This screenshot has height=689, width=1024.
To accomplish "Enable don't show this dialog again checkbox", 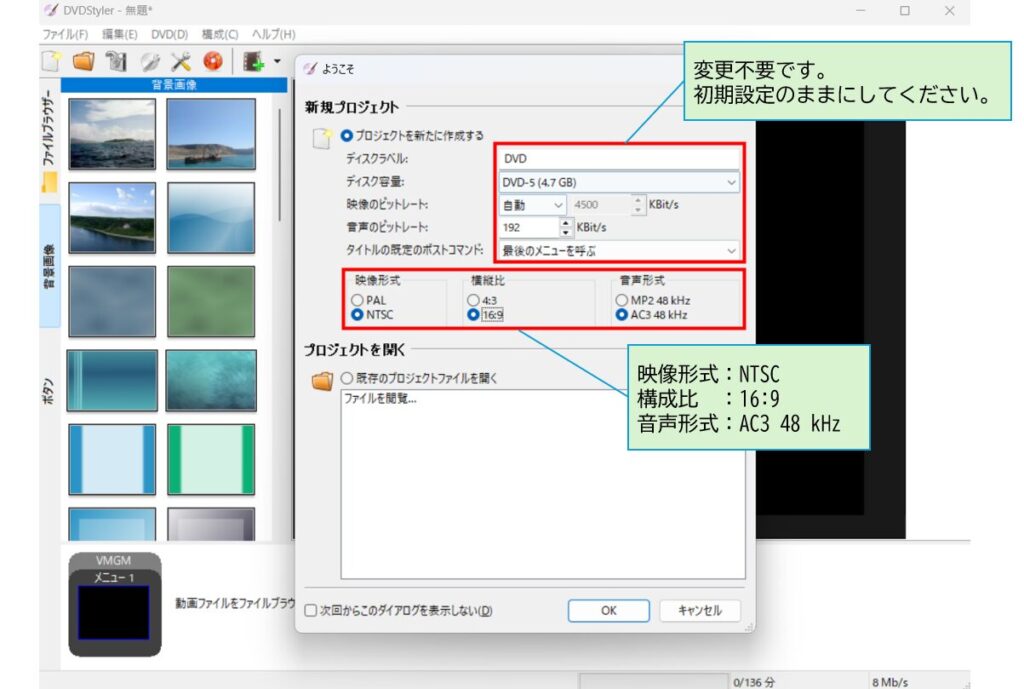I will point(311,611).
